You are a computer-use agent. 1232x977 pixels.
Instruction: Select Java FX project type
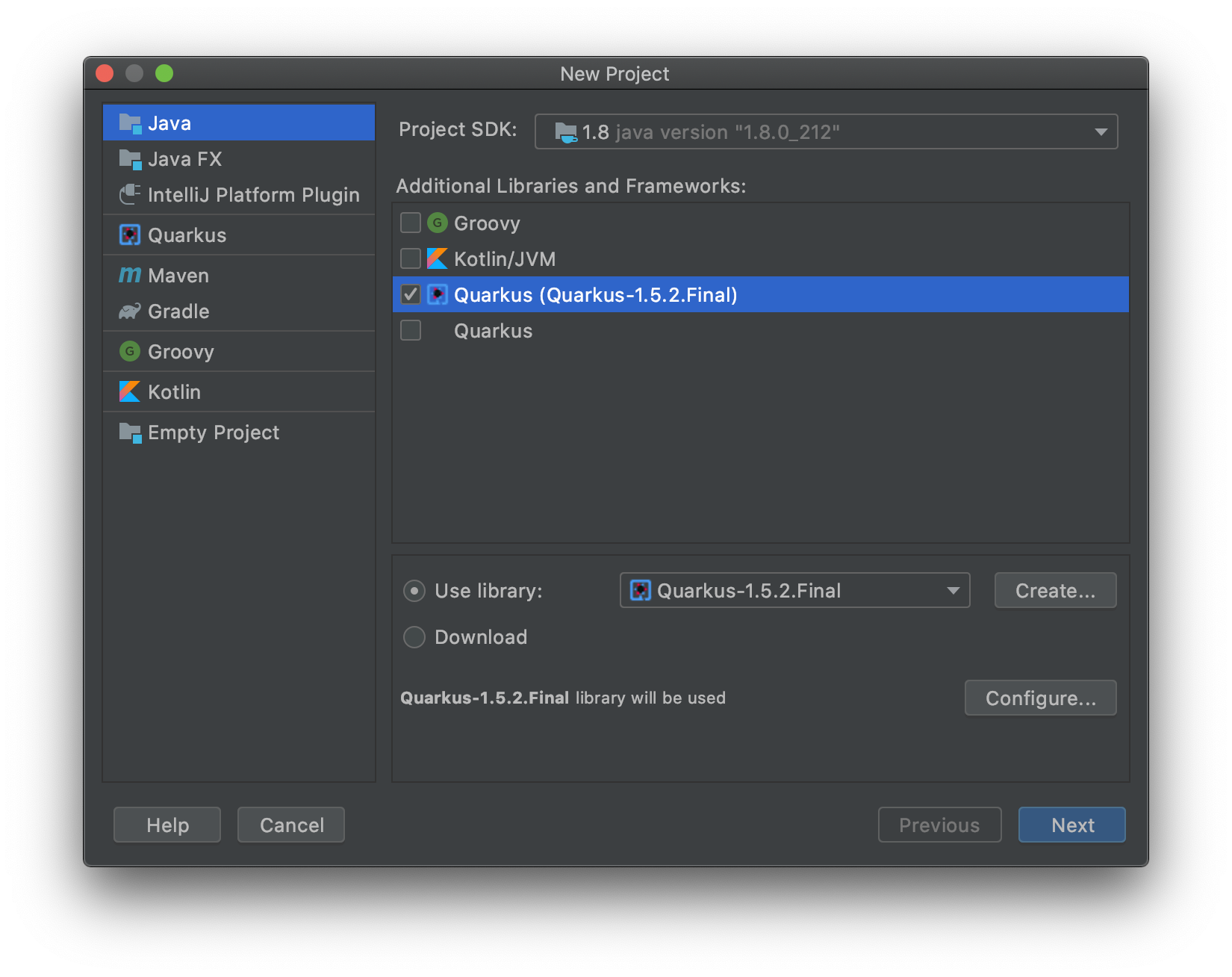click(x=239, y=159)
